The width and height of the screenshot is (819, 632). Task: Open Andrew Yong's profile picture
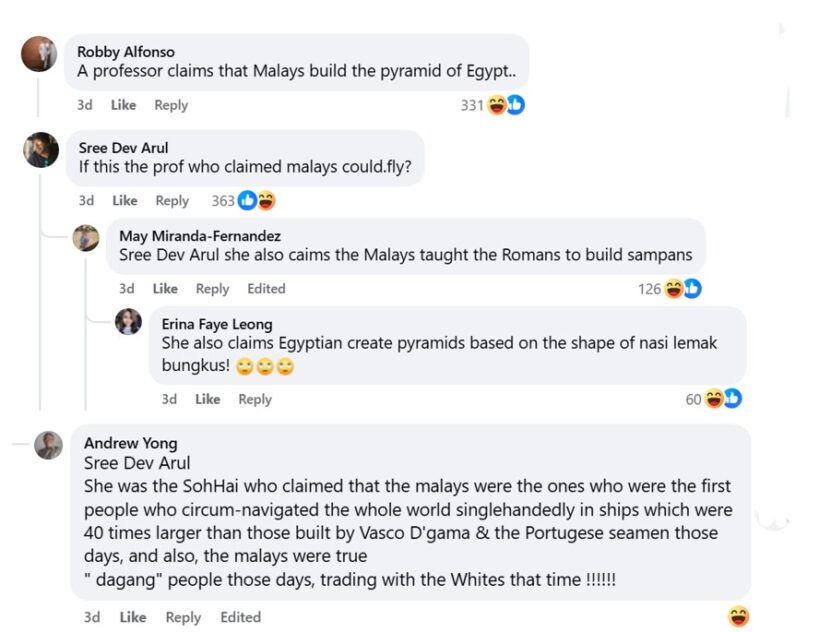pyautogui.click(x=48, y=445)
